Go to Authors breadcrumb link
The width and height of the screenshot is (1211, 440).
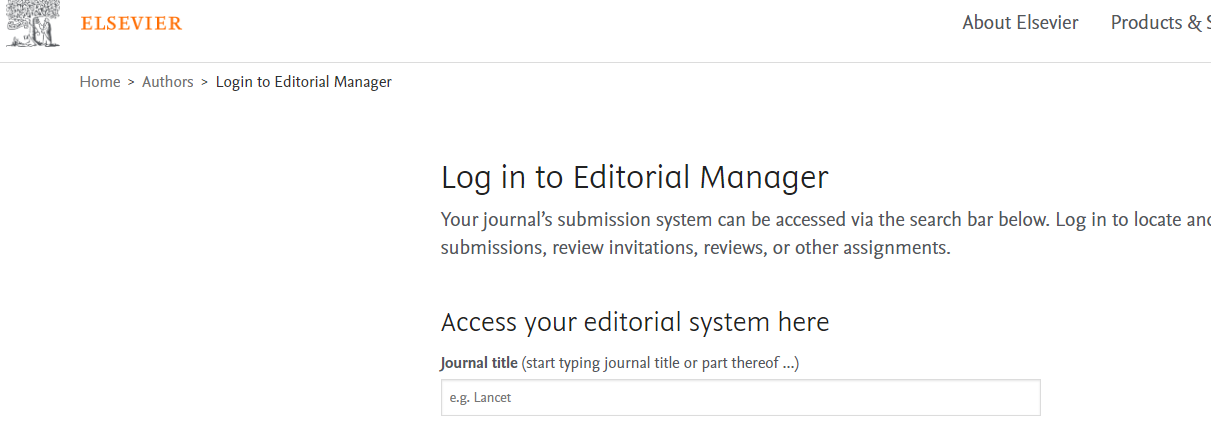[168, 82]
